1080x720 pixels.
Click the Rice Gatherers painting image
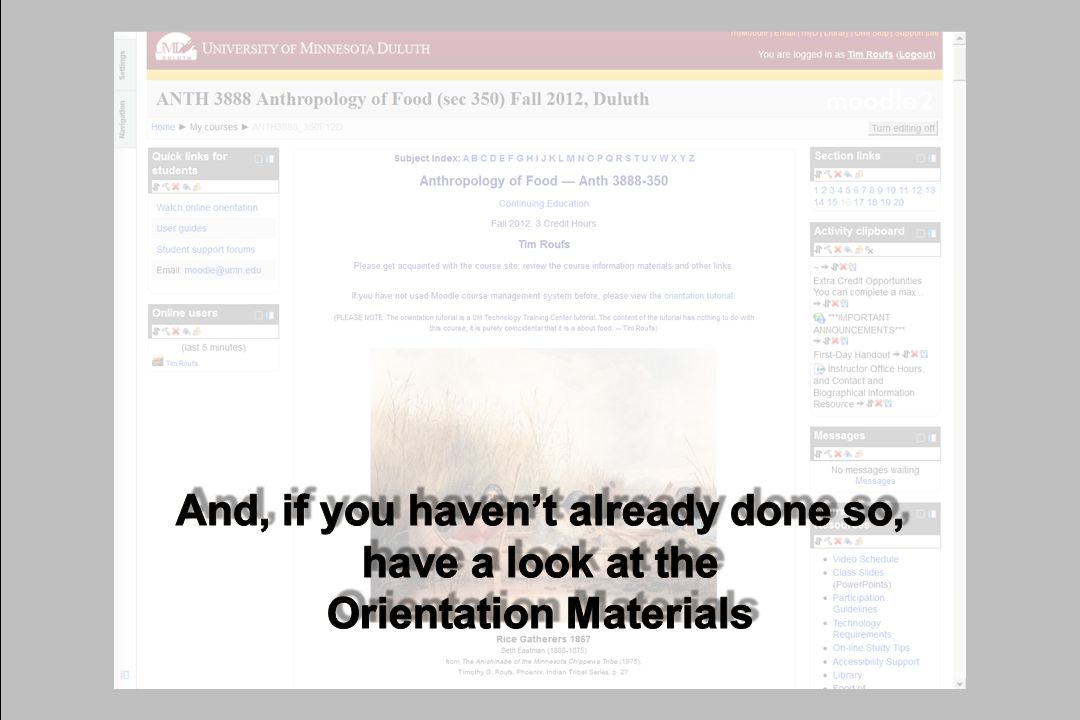(543, 491)
